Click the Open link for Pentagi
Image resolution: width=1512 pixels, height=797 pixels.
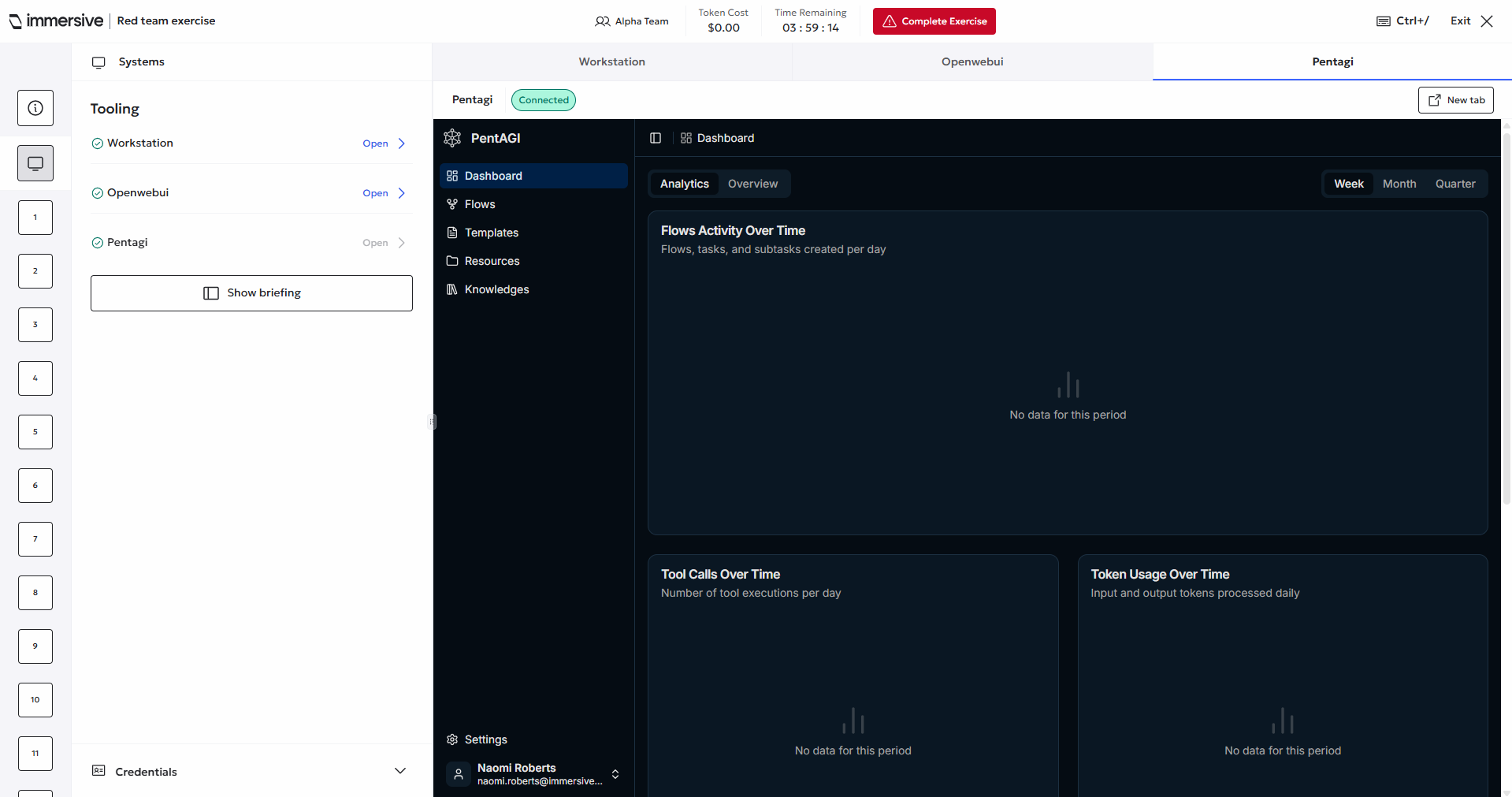click(x=375, y=243)
